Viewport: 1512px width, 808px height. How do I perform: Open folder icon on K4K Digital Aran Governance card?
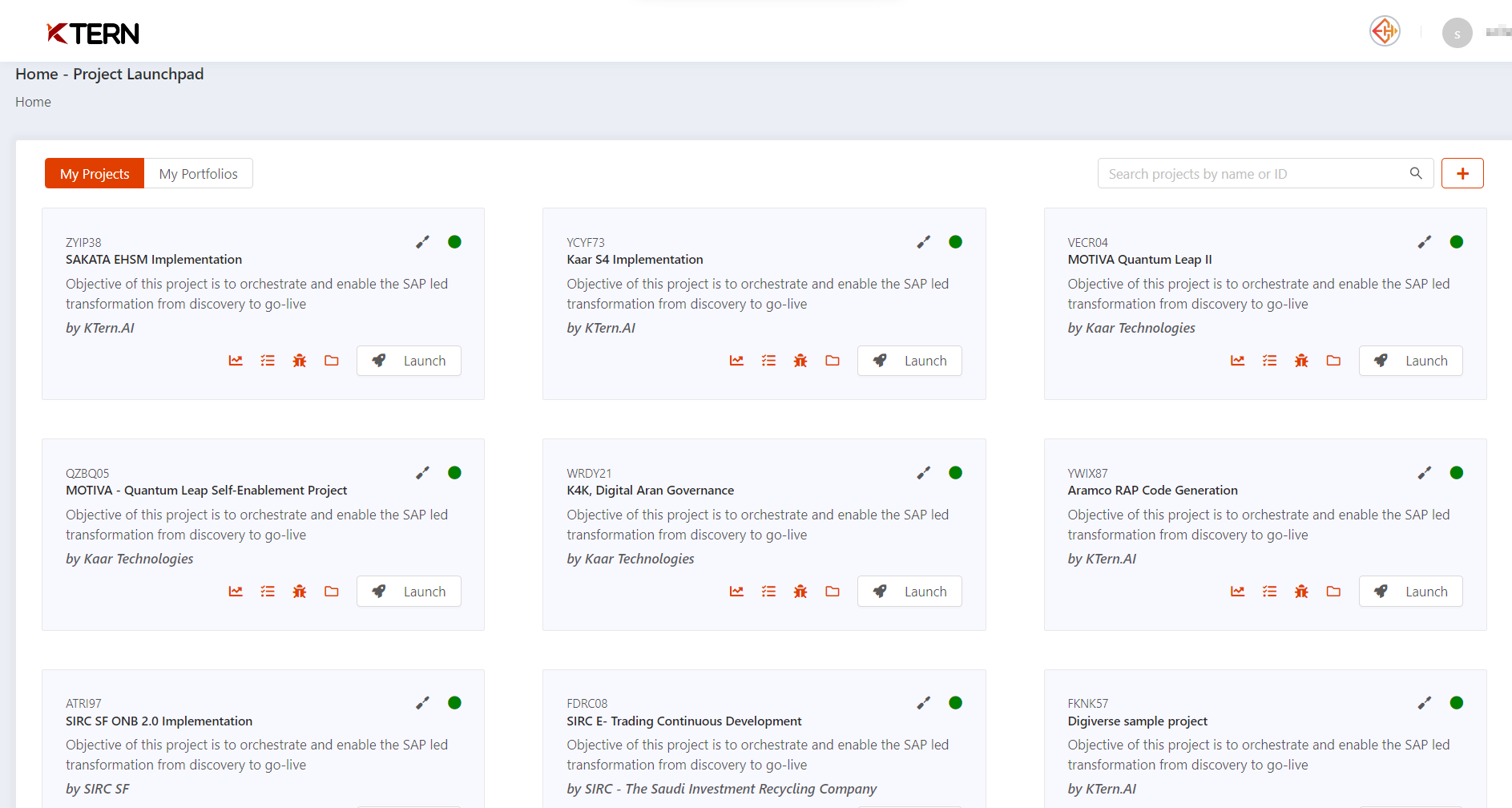(833, 592)
